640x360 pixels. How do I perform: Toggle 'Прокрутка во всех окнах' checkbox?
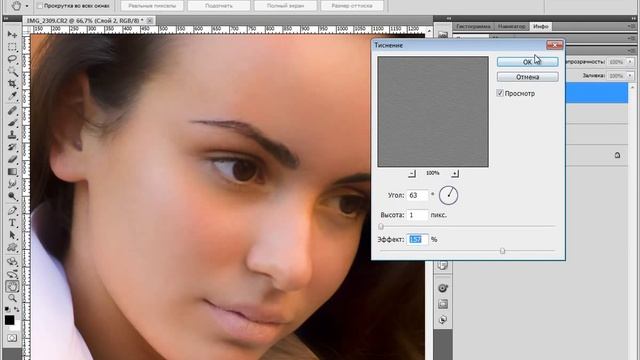click(x=40, y=6)
